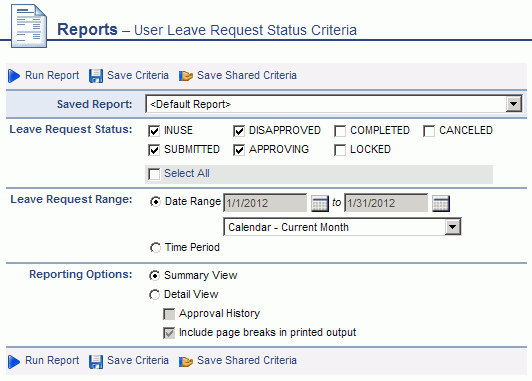Click the bottom Run Report link

click(x=52, y=360)
